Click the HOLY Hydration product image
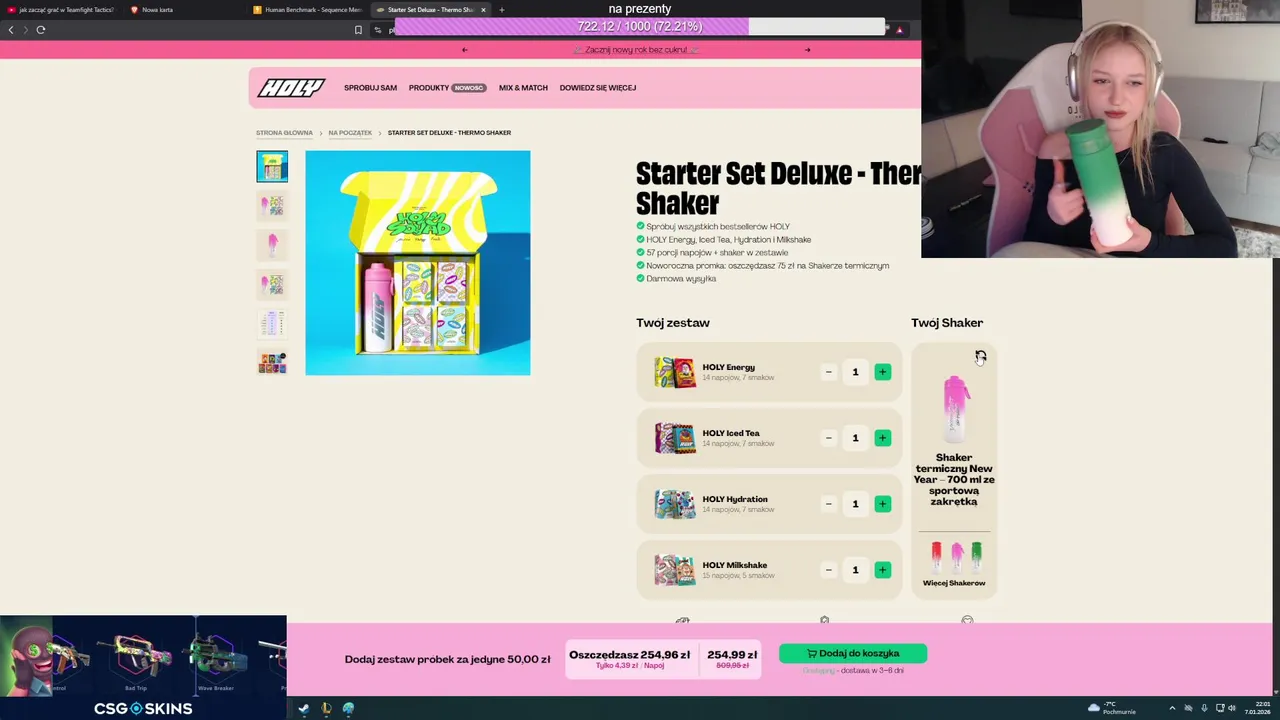Viewport: 1280px width, 720px height. pyautogui.click(x=675, y=504)
